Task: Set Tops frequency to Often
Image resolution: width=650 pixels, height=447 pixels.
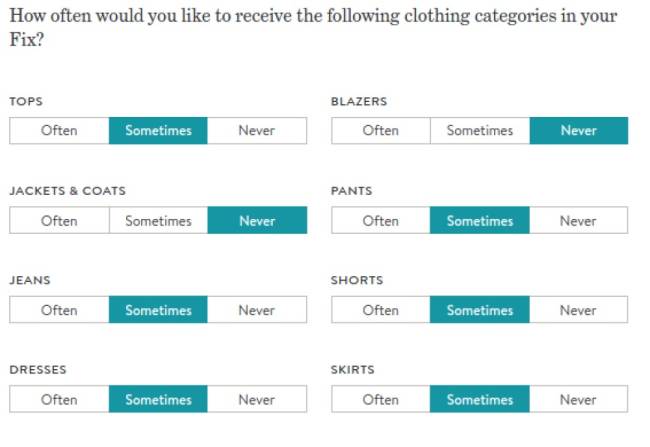Action: click(59, 131)
